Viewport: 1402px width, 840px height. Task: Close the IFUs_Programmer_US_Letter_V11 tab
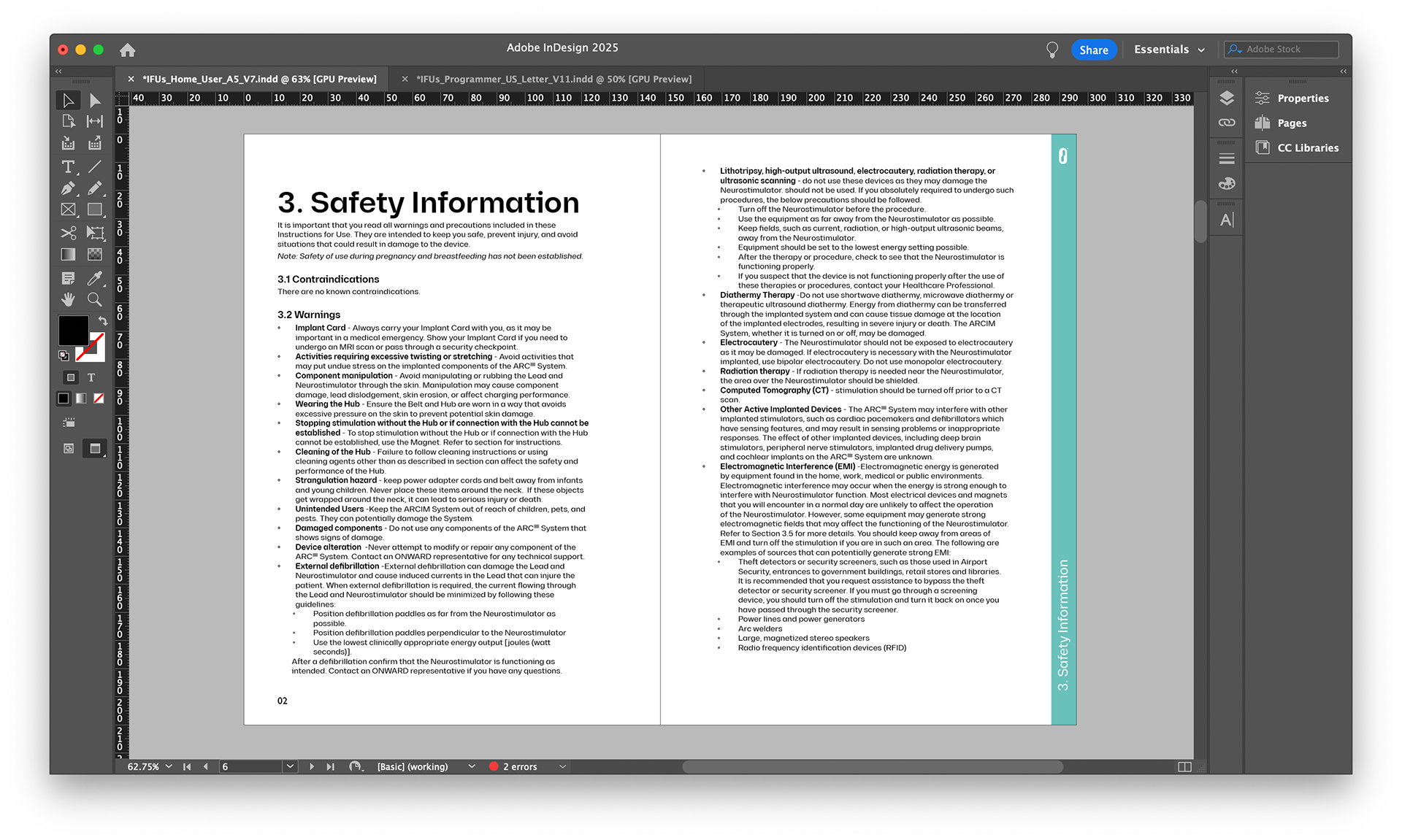[x=405, y=79]
